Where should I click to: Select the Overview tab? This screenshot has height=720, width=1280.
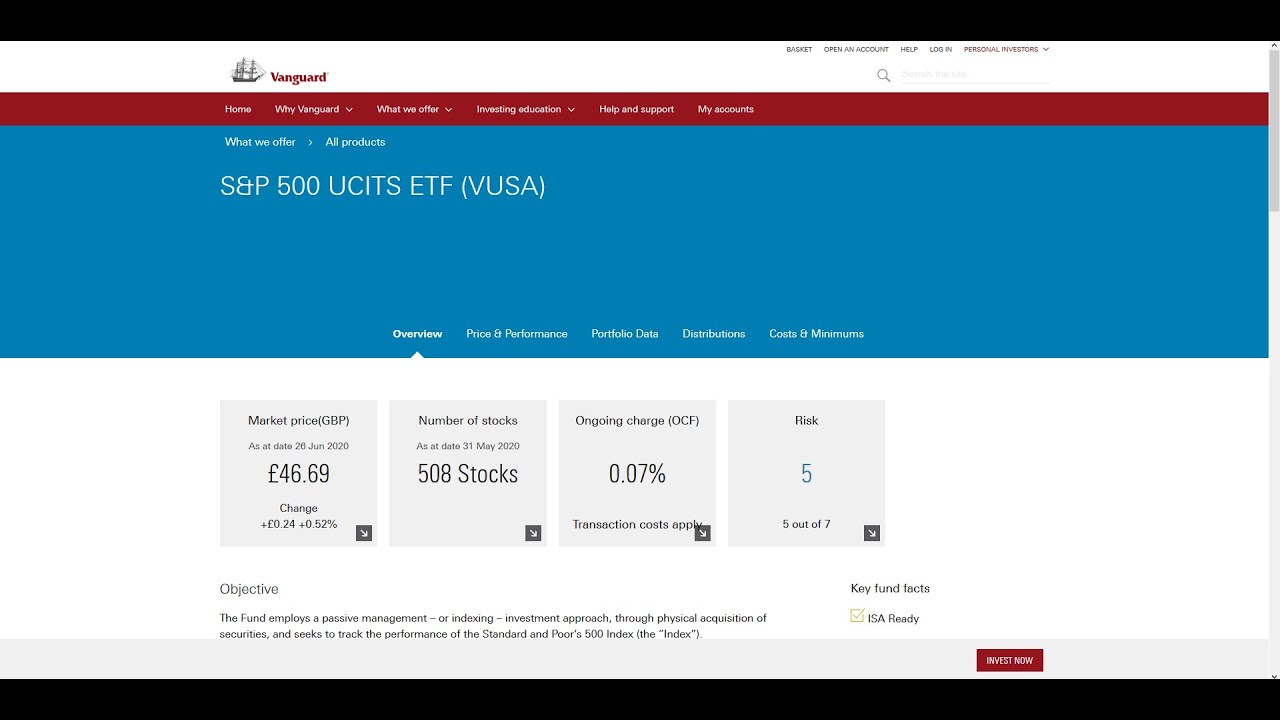pos(417,334)
